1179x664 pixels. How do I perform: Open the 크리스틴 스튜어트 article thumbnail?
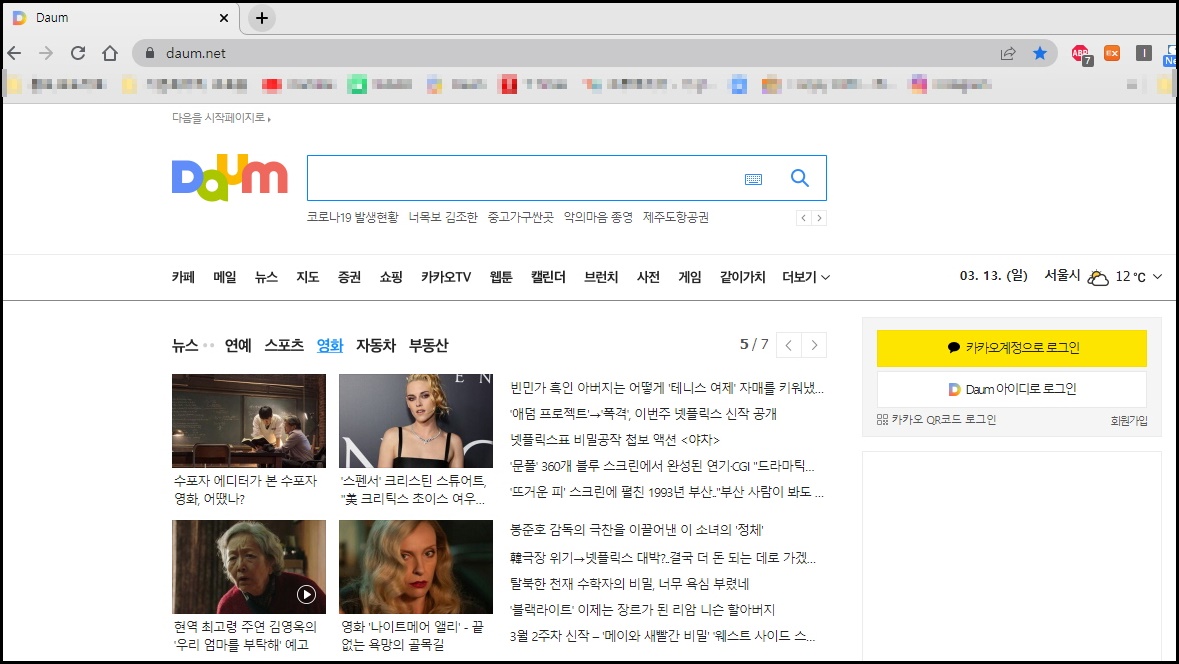(x=416, y=420)
